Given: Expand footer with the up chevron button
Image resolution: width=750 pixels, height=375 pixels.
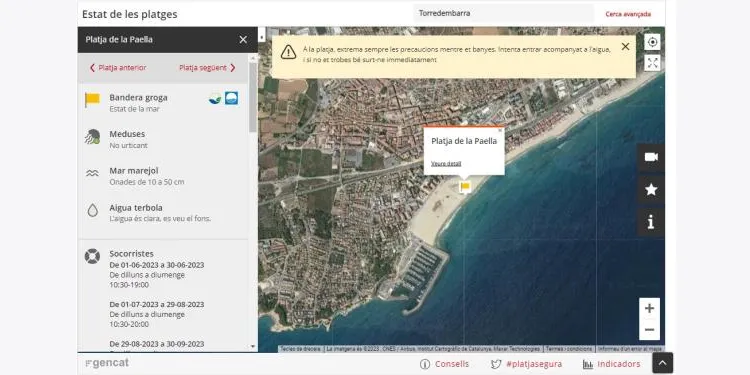Looking at the screenshot, I should pos(662,363).
